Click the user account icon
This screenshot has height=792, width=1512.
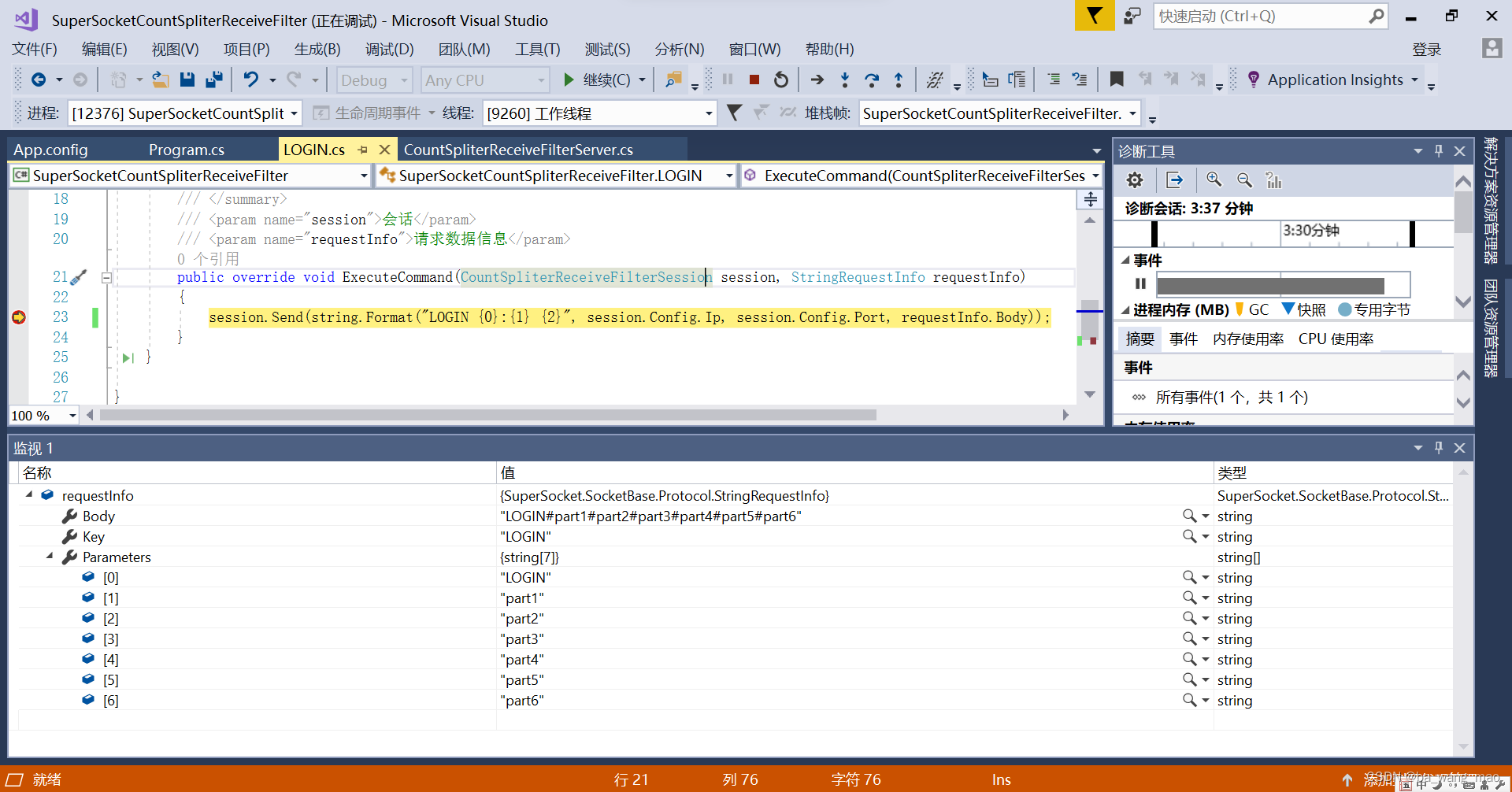tap(1492, 49)
